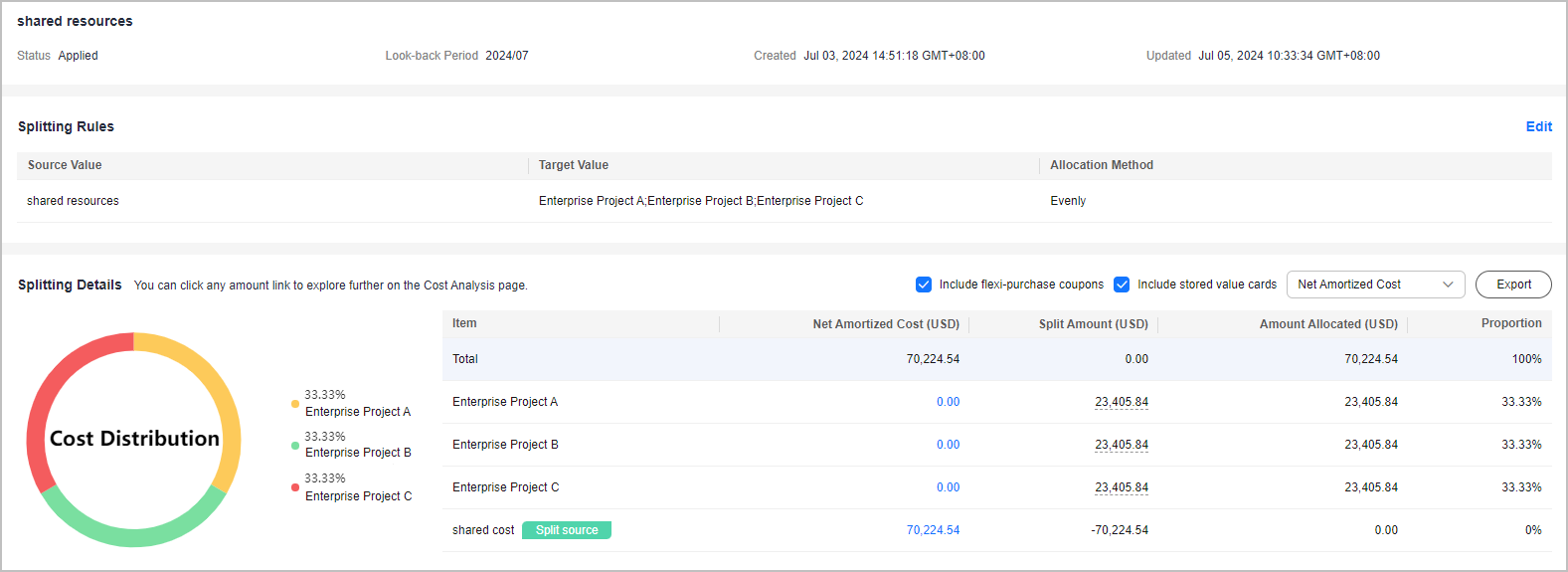Click the Item column header
Screen dimensions: 1568x572
[x=464, y=323]
